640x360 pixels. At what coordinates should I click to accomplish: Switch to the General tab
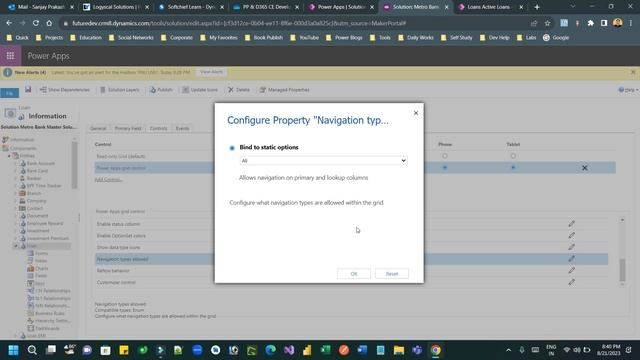[x=98, y=129]
